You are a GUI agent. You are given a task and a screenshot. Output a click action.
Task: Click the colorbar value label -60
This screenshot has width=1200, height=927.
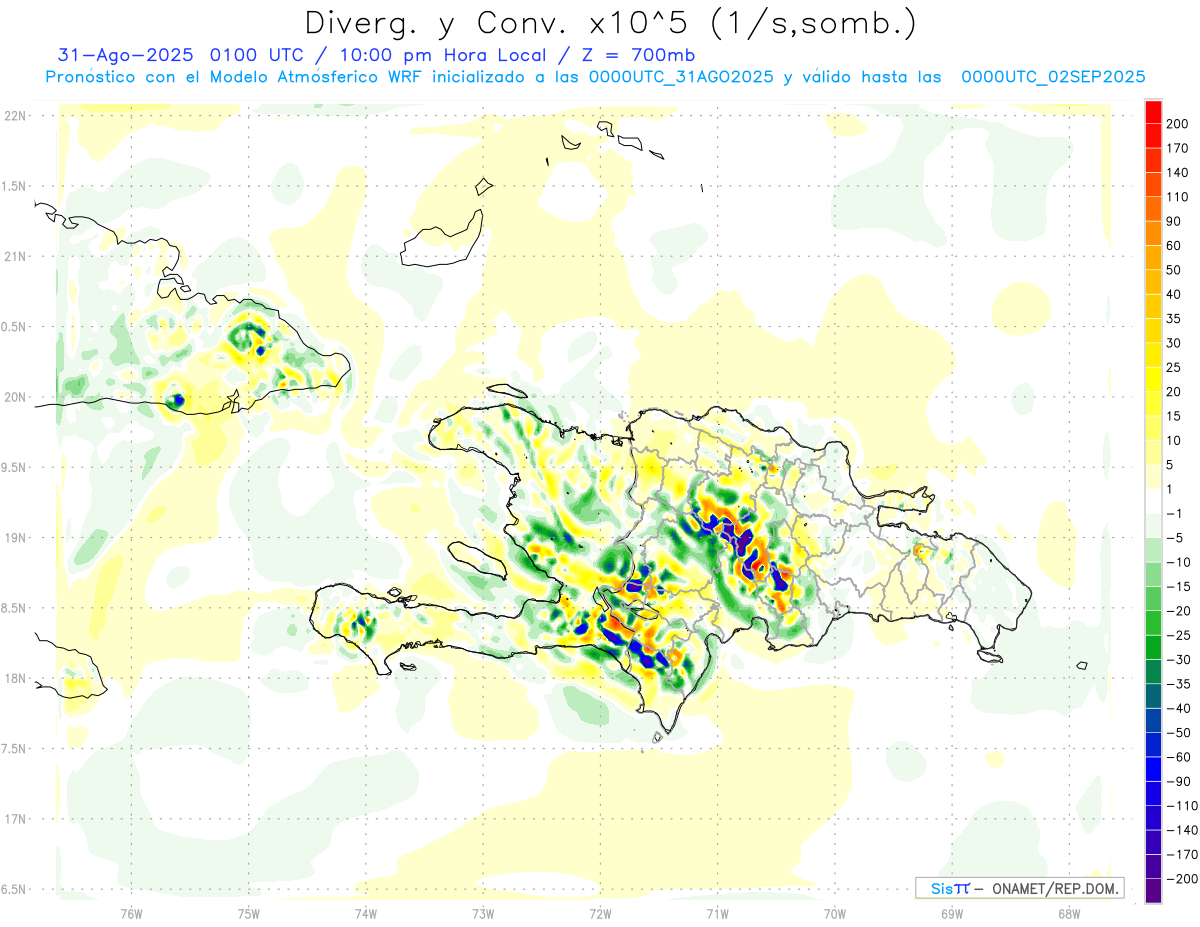click(1178, 757)
